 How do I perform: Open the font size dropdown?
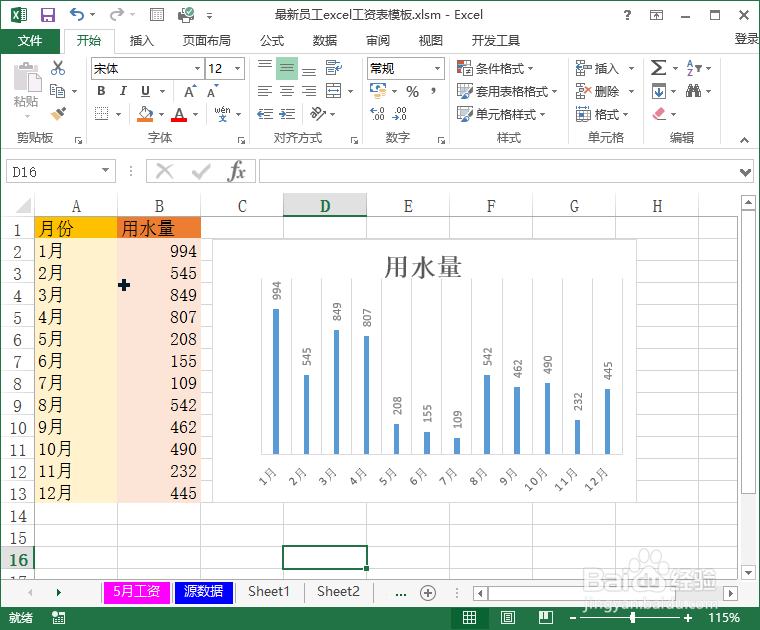(238, 68)
